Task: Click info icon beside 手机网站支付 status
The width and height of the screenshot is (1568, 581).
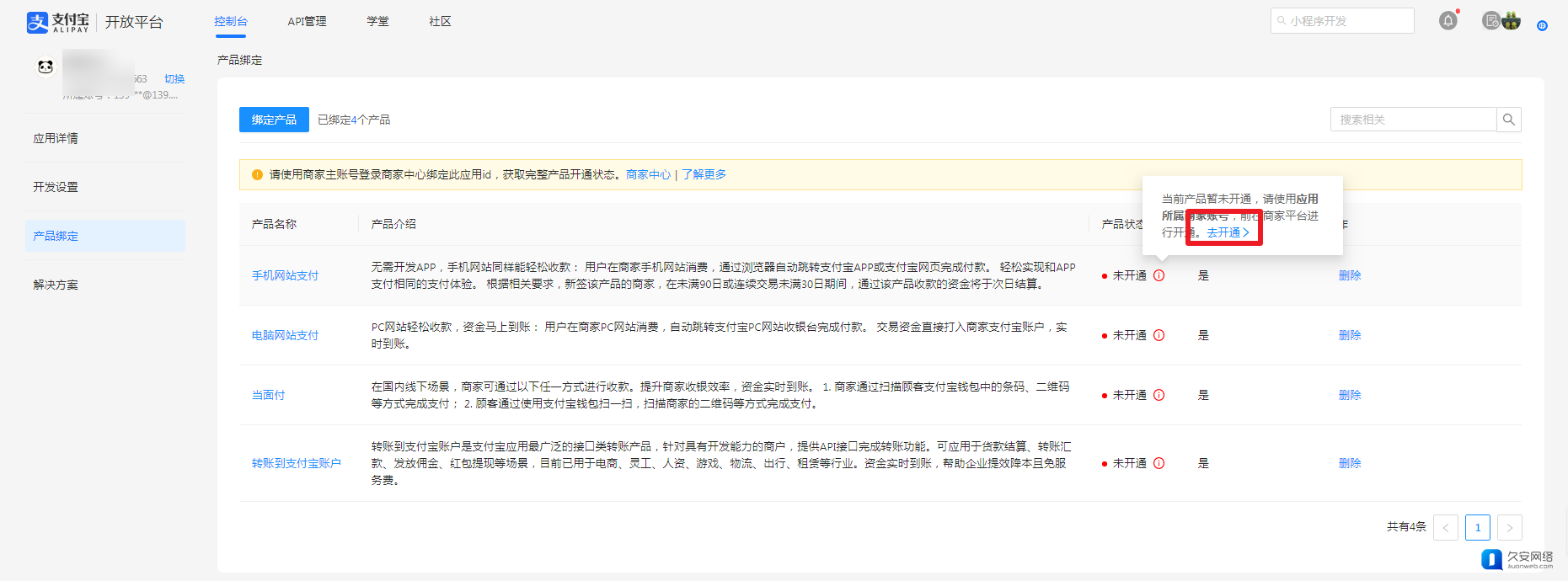Action: [1159, 275]
